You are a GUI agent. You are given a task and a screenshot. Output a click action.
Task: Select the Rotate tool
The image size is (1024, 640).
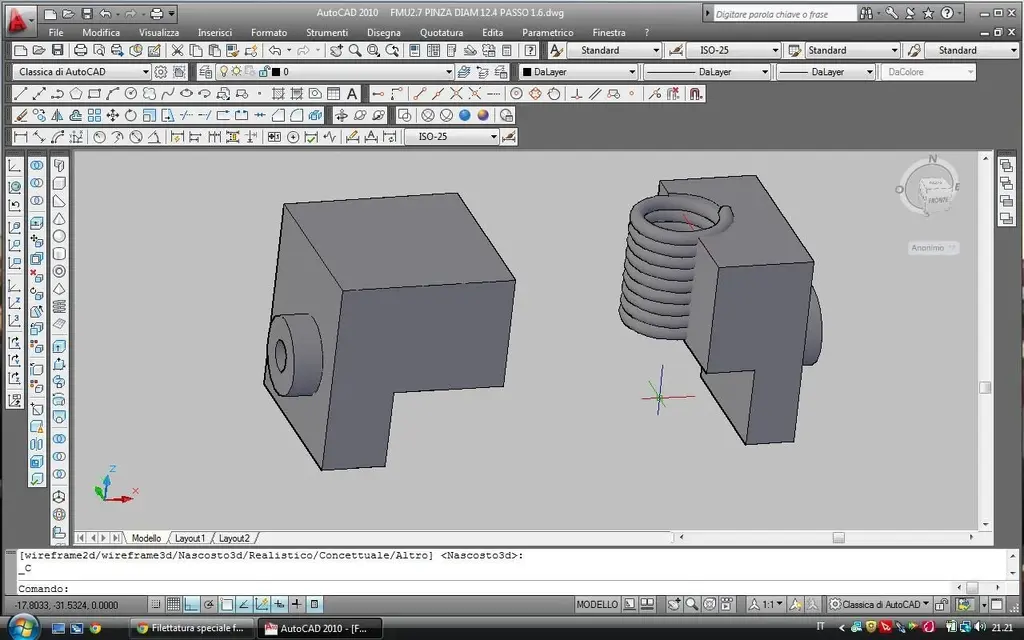[x=131, y=116]
